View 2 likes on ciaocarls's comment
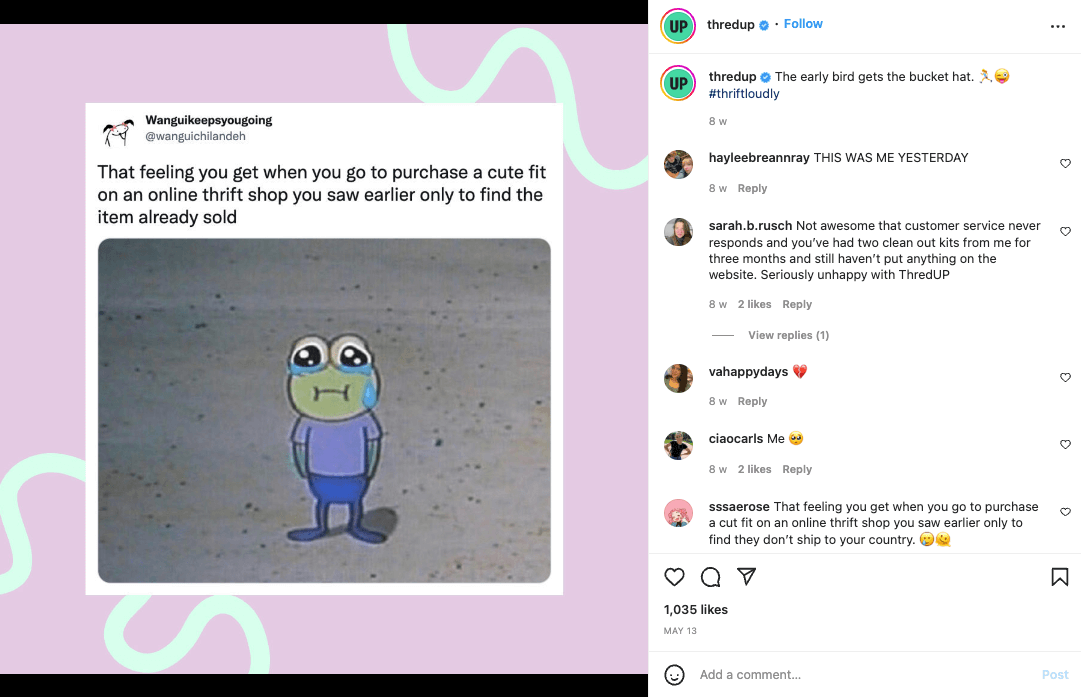 (x=754, y=469)
